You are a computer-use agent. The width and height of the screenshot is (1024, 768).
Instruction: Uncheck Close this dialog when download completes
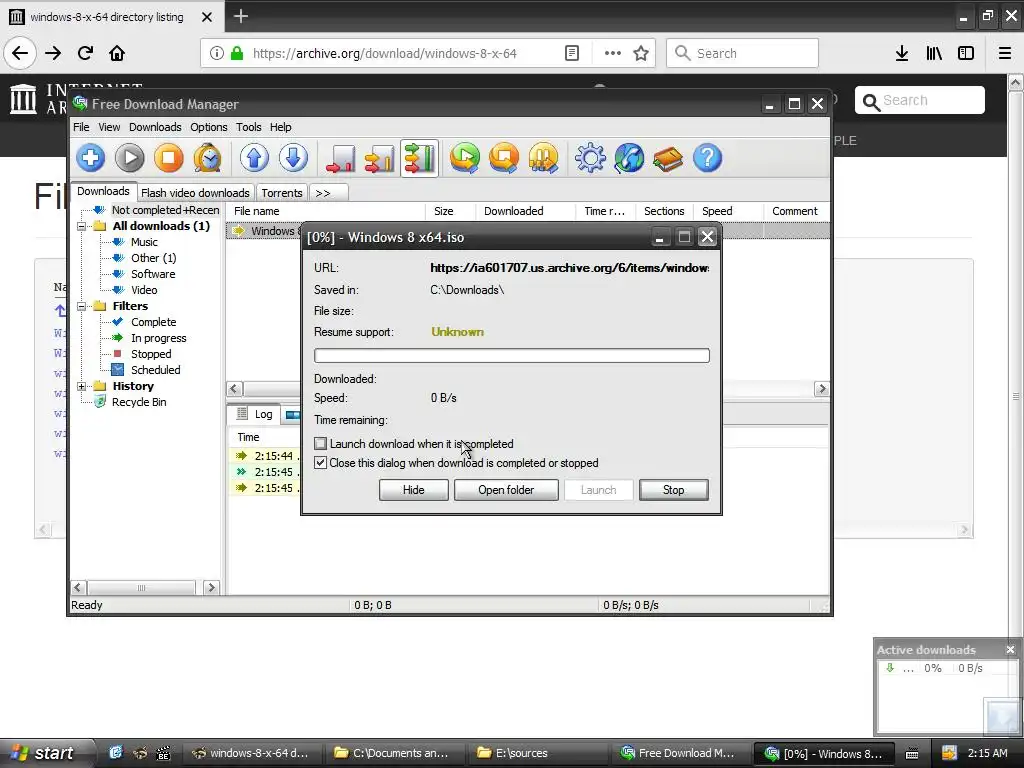[320, 462]
